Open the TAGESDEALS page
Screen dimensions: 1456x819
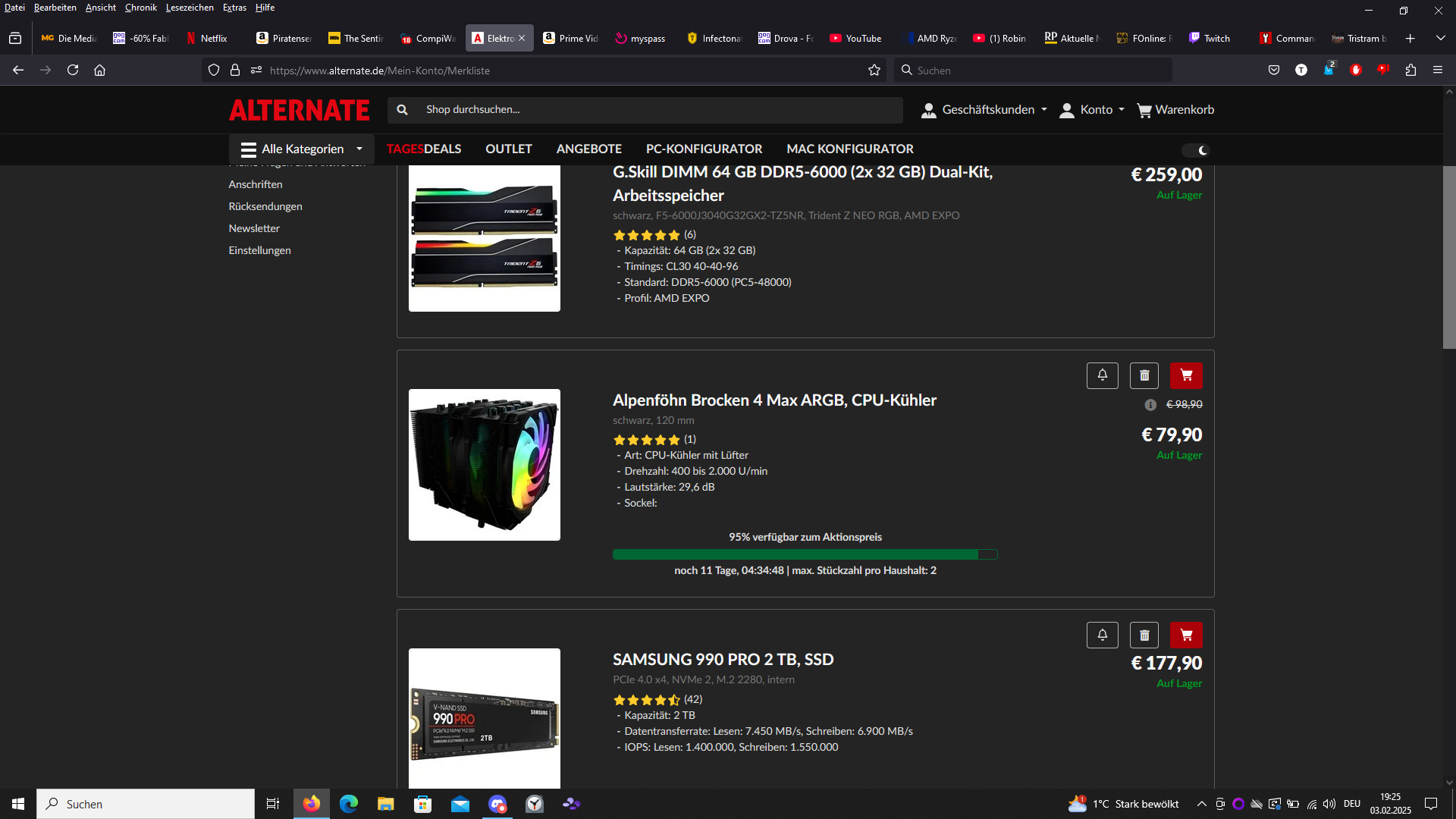(x=424, y=149)
